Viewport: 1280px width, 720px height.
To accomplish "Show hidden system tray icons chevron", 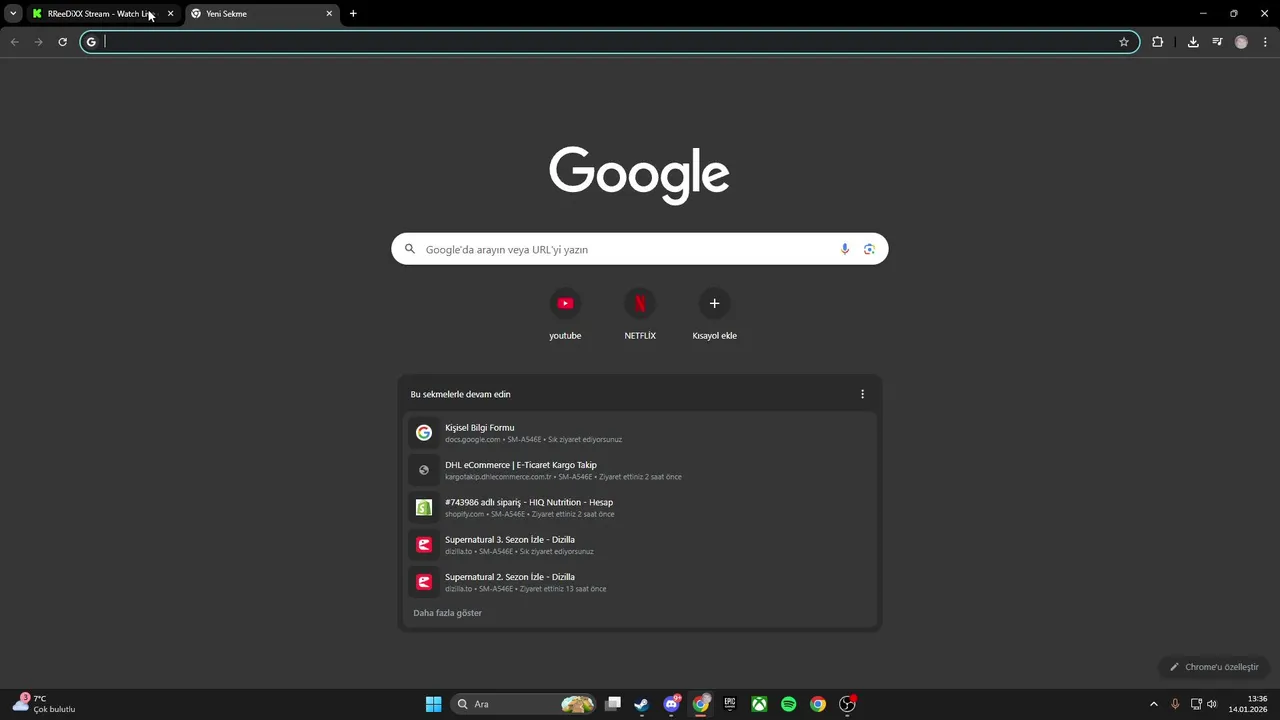I will pyautogui.click(x=1154, y=704).
